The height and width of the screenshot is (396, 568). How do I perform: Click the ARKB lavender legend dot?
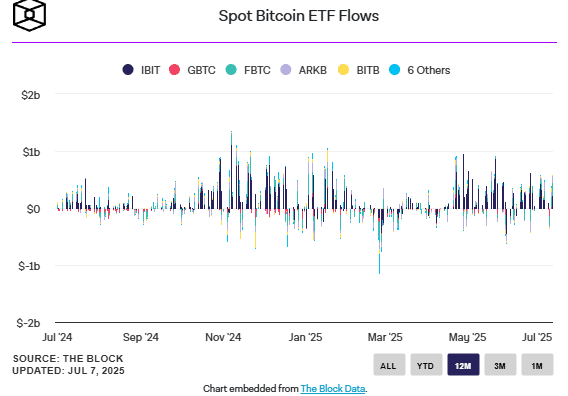point(286,70)
